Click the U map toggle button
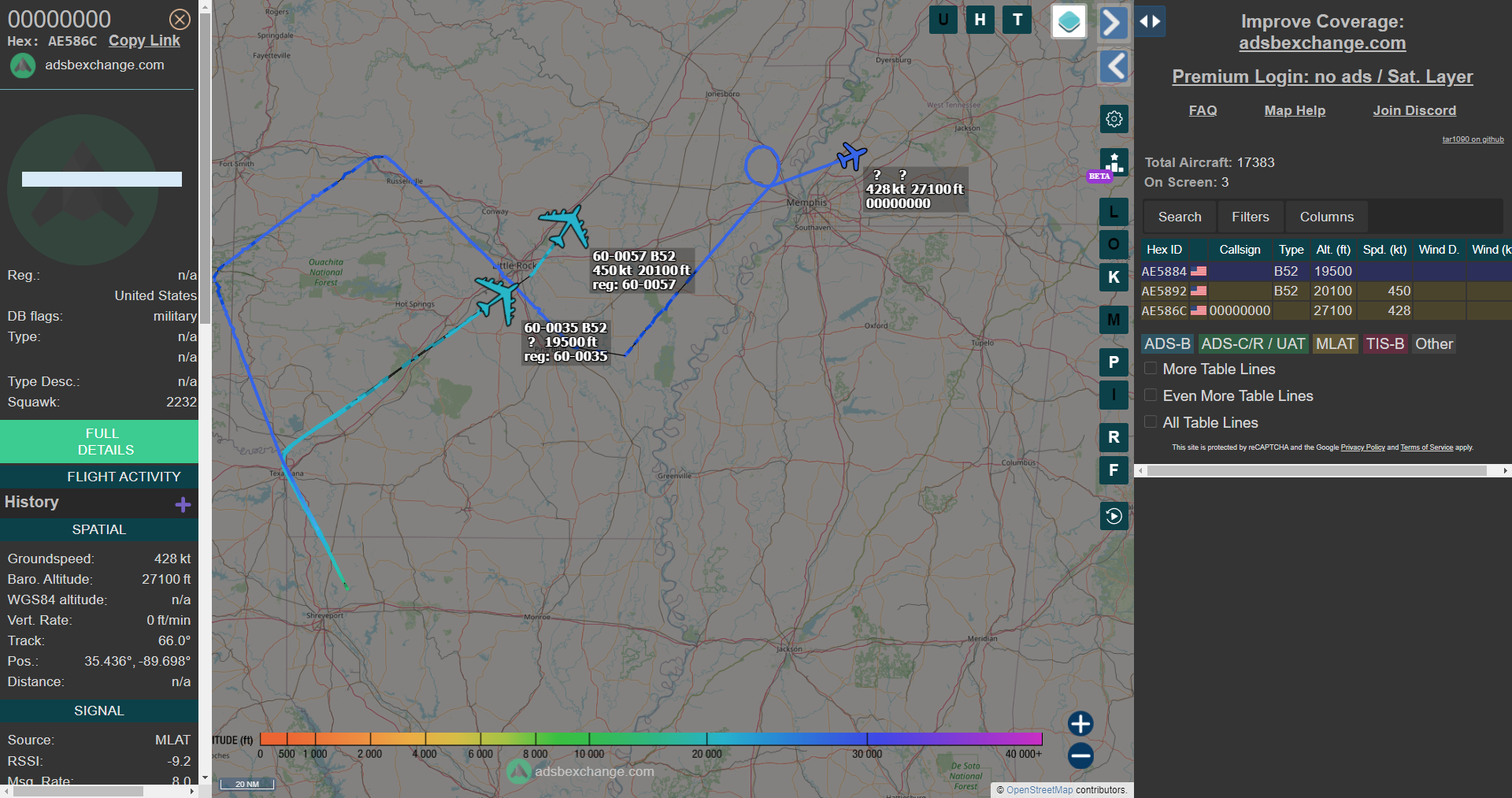The image size is (1512, 798). point(943,20)
